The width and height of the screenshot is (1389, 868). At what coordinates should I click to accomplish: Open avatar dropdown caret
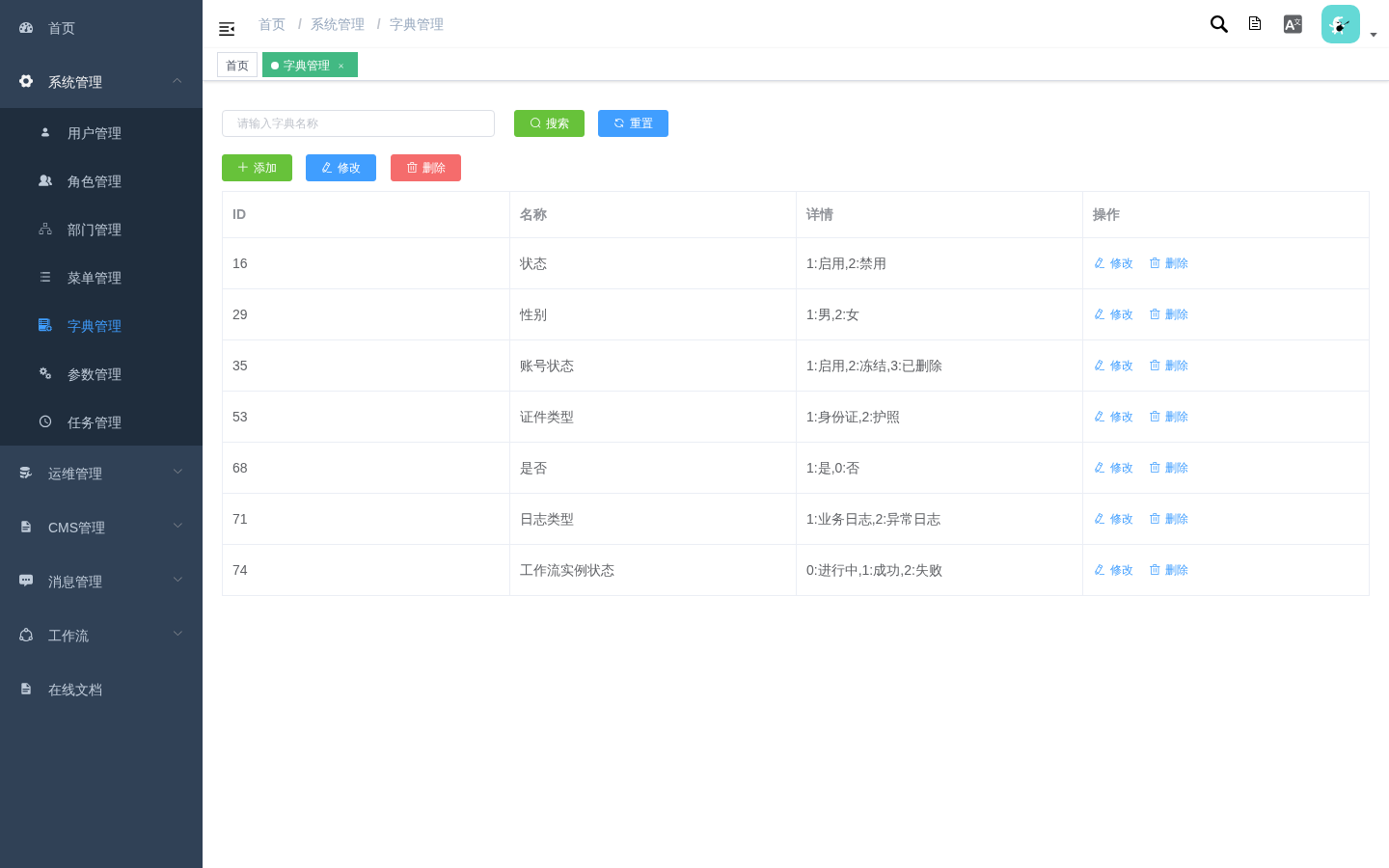1374,35
